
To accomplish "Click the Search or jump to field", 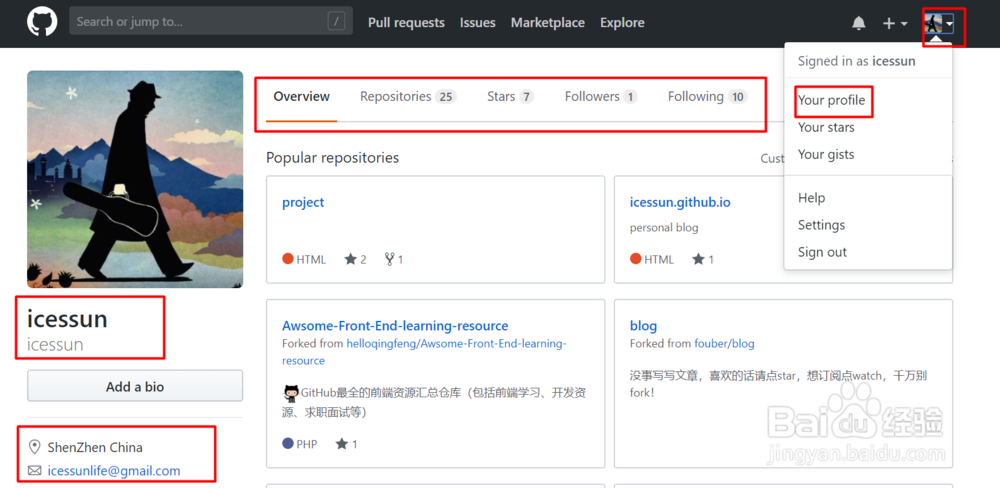I will (199, 21).
